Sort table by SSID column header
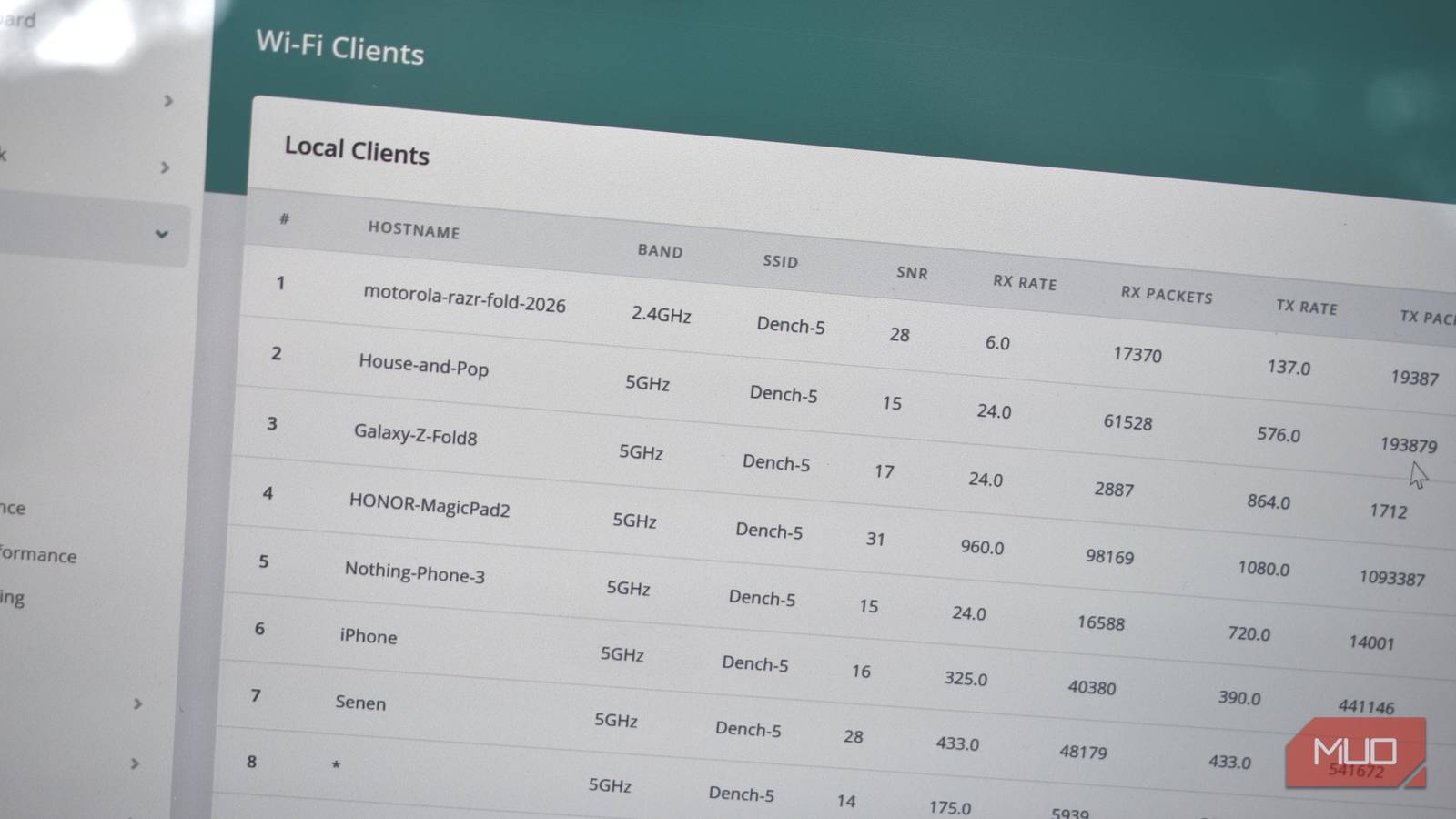The image size is (1456, 819). pyautogui.click(x=780, y=261)
